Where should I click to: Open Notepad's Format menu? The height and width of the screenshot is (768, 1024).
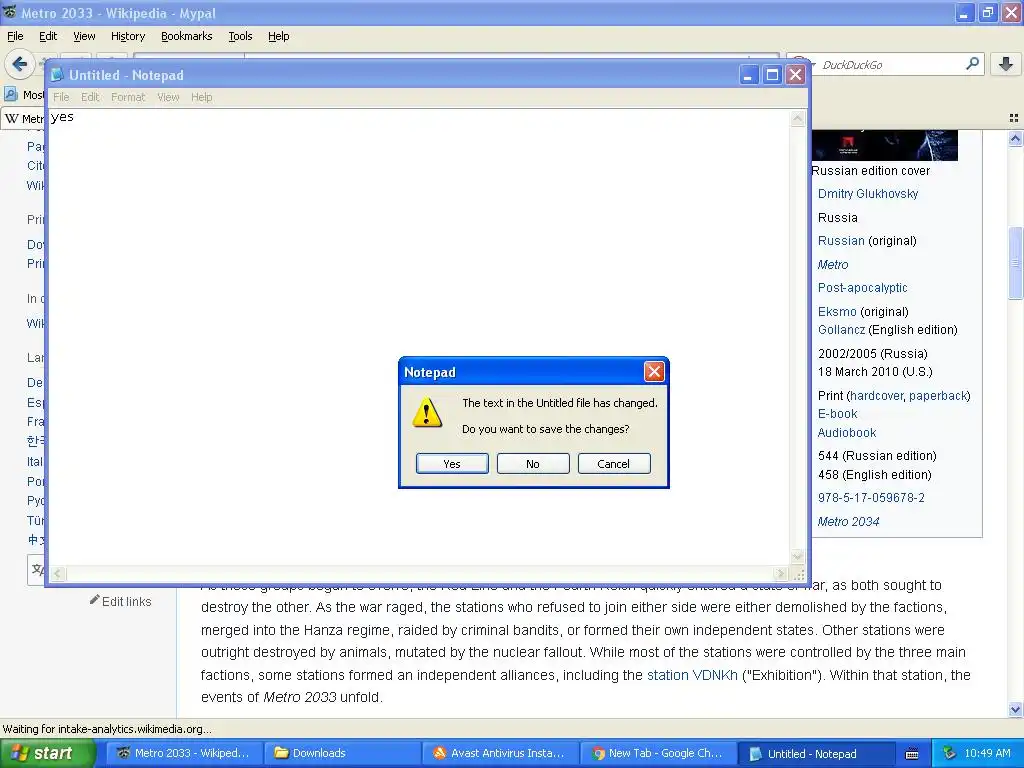pos(128,97)
